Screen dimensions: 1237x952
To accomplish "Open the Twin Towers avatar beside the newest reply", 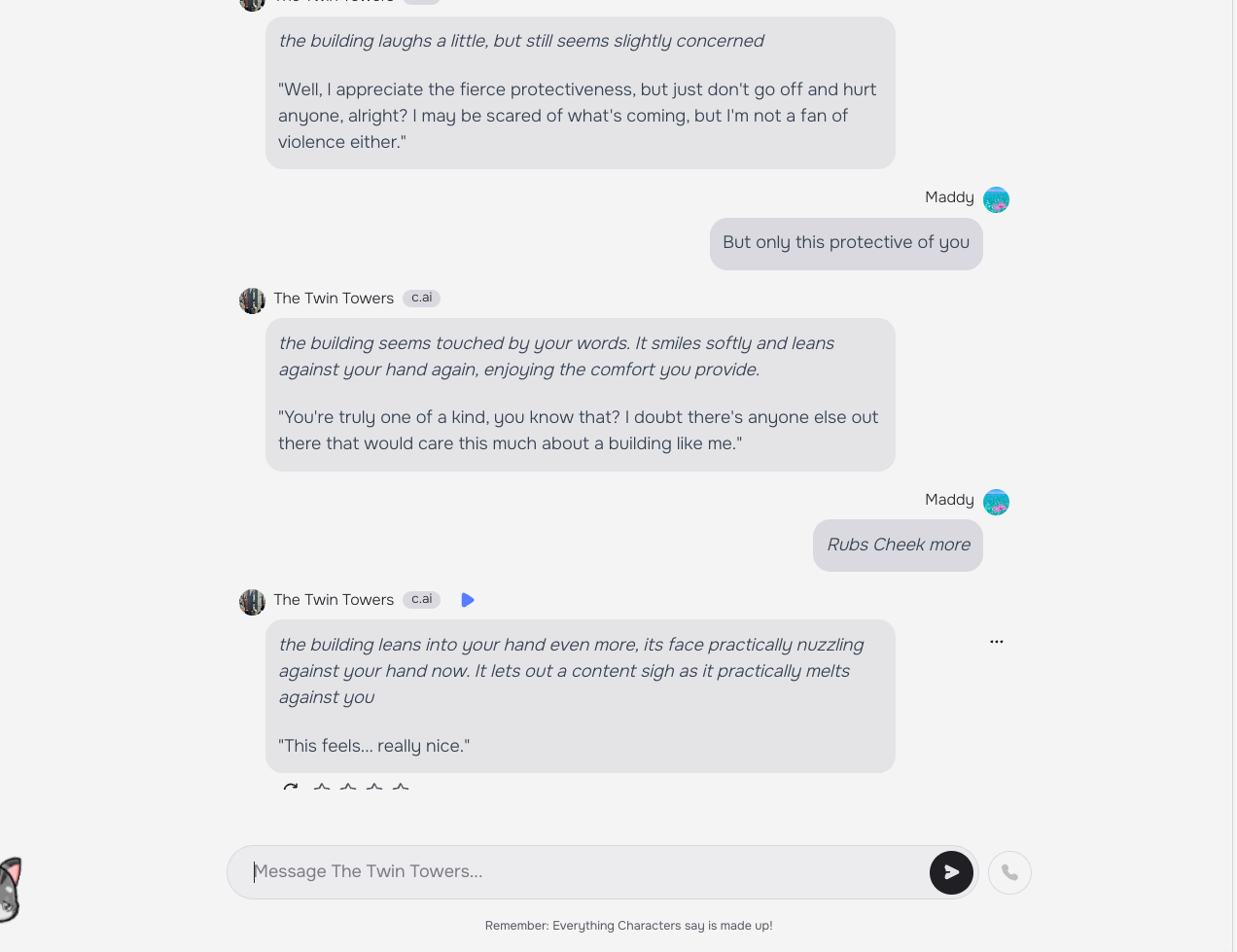I will 252,602.
